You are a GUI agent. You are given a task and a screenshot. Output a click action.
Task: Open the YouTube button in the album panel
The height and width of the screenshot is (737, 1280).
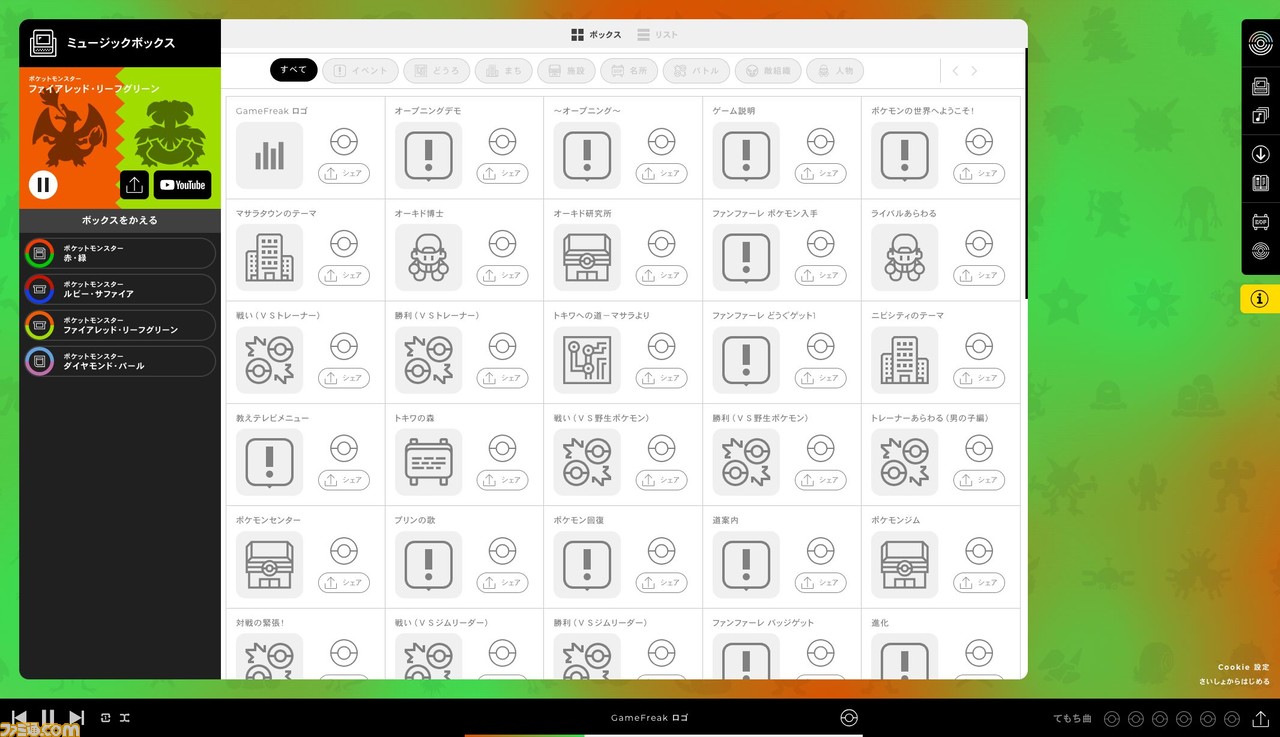182,185
